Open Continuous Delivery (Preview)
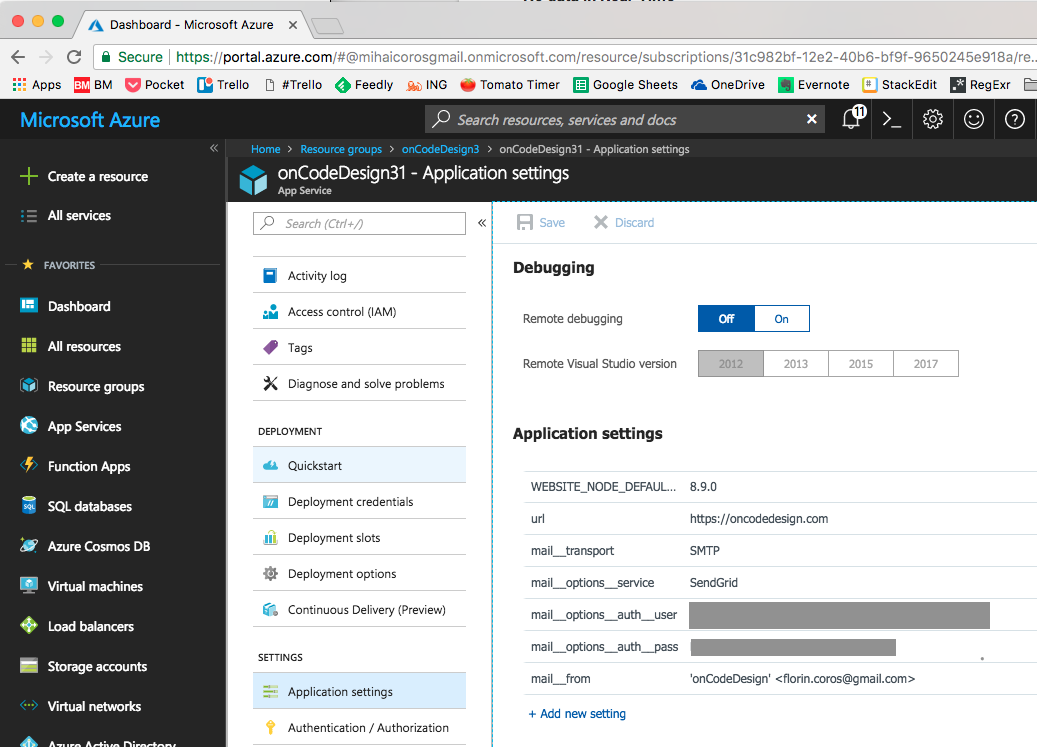This screenshot has width=1037, height=747. click(359, 609)
